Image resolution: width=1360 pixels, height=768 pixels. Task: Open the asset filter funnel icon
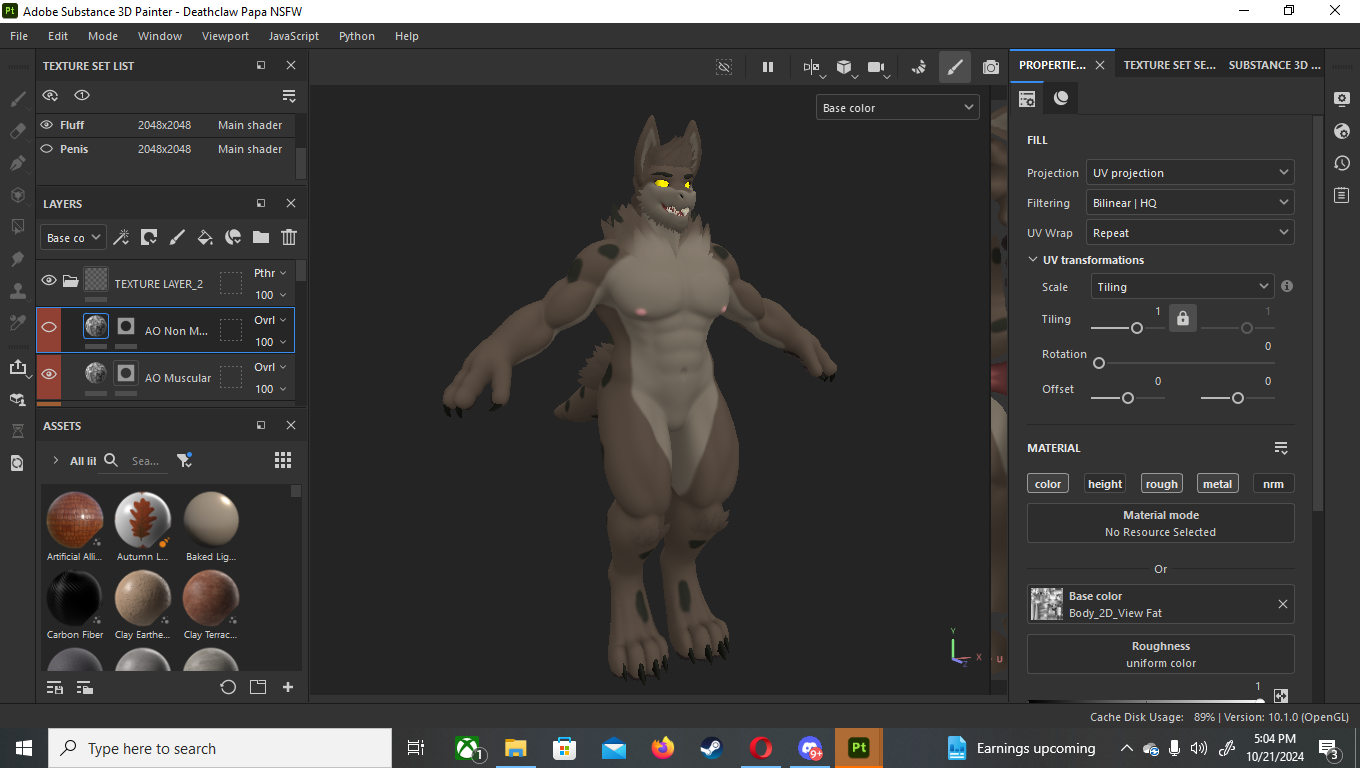(184, 460)
